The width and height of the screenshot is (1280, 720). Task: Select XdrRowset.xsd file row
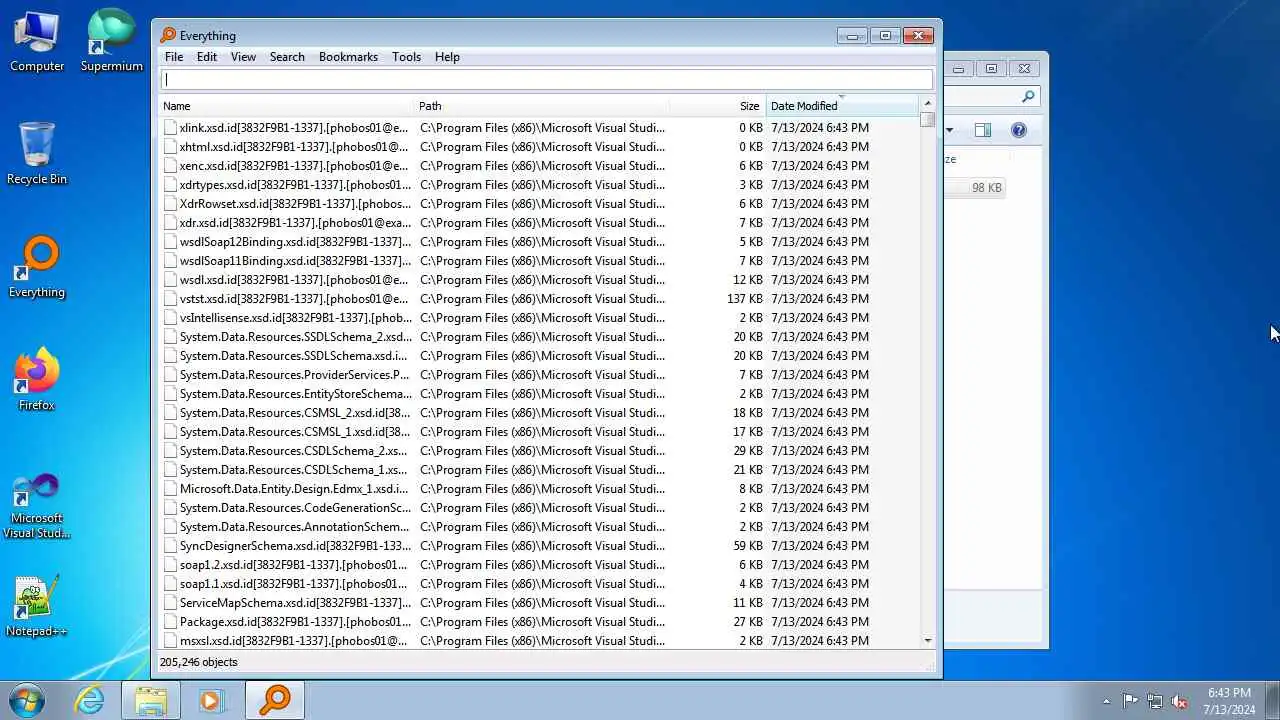tap(539, 204)
